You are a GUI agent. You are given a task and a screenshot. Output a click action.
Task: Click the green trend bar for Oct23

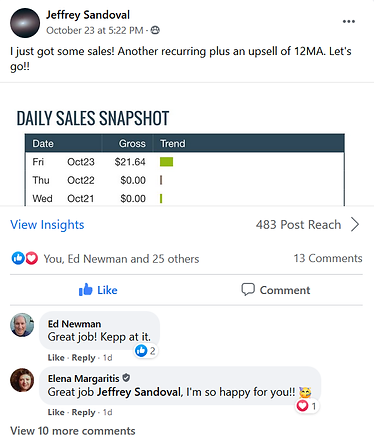(166, 162)
